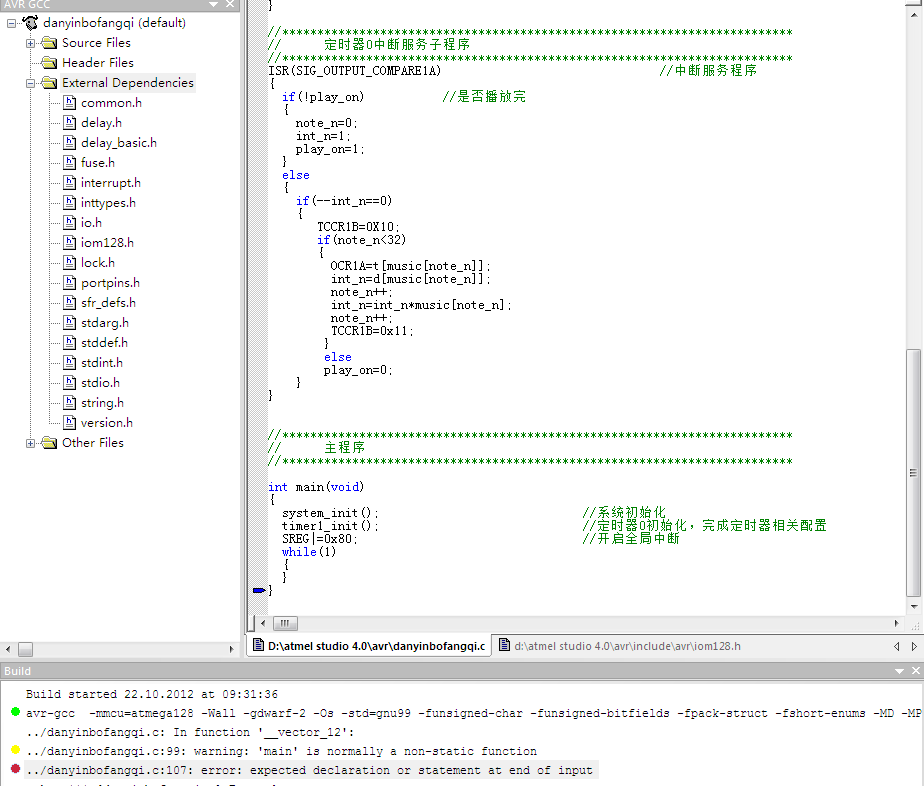Select the version.h file icon
Screen dimensions: 924x786
[x=70, y=424]
